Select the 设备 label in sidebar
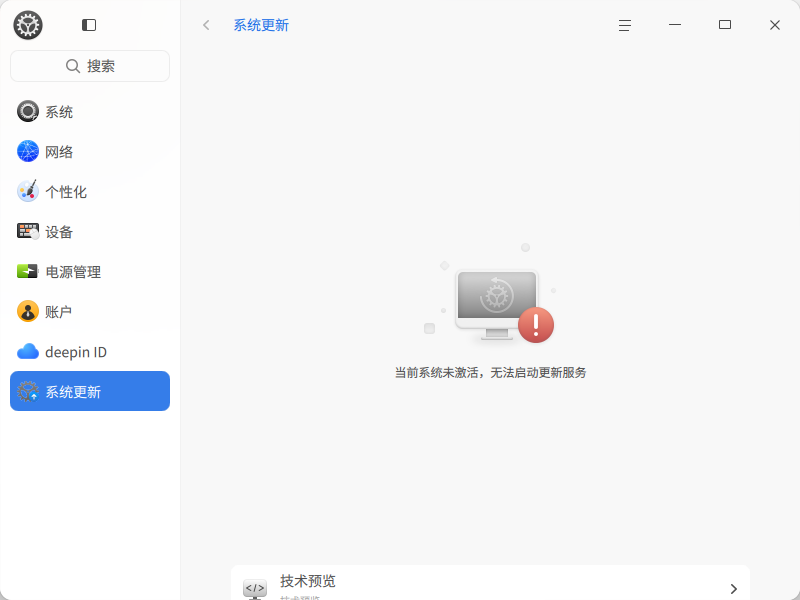Viewport: 800px width, 600px height. tap(59, 232)
